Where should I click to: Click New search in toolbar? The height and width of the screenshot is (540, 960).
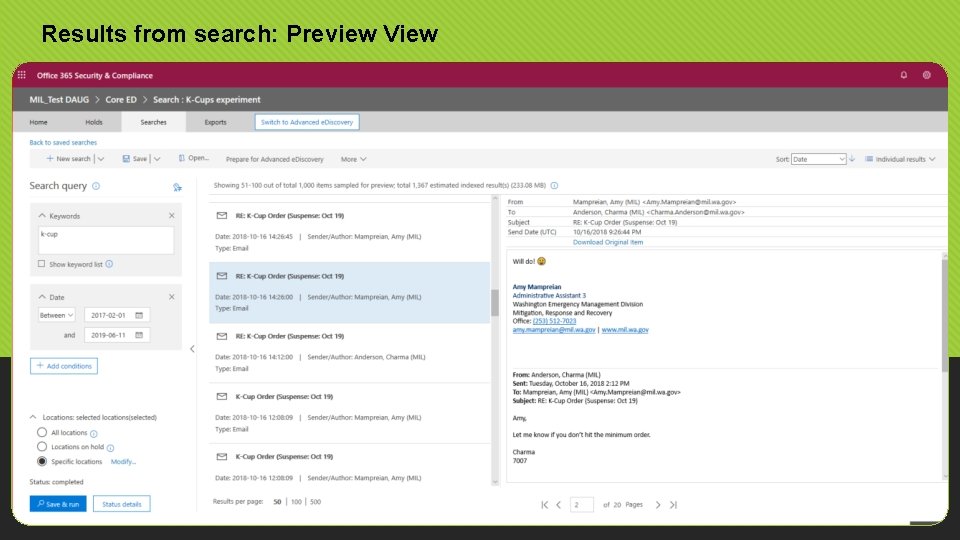(x=69, y=159)
